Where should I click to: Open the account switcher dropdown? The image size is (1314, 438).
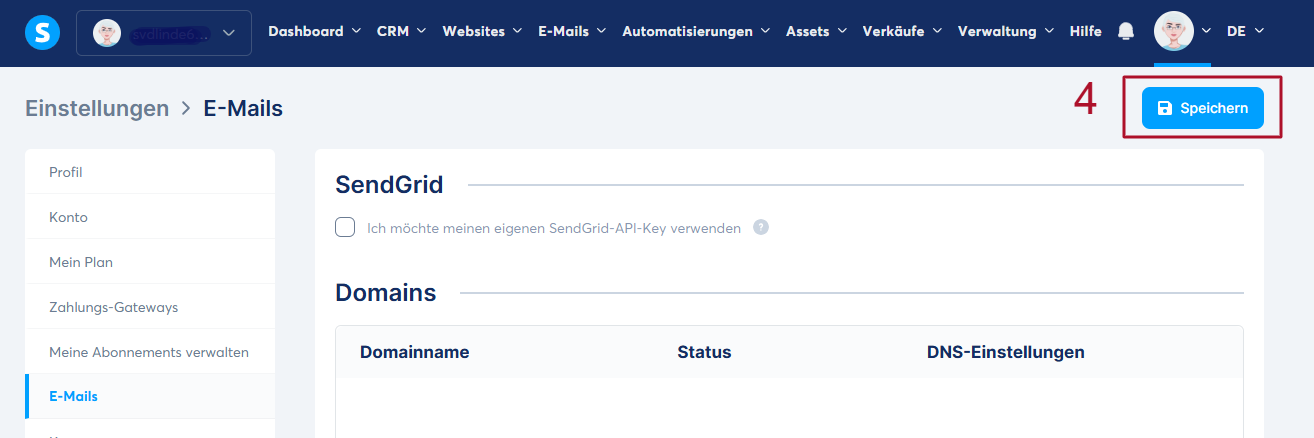[164, 33]
